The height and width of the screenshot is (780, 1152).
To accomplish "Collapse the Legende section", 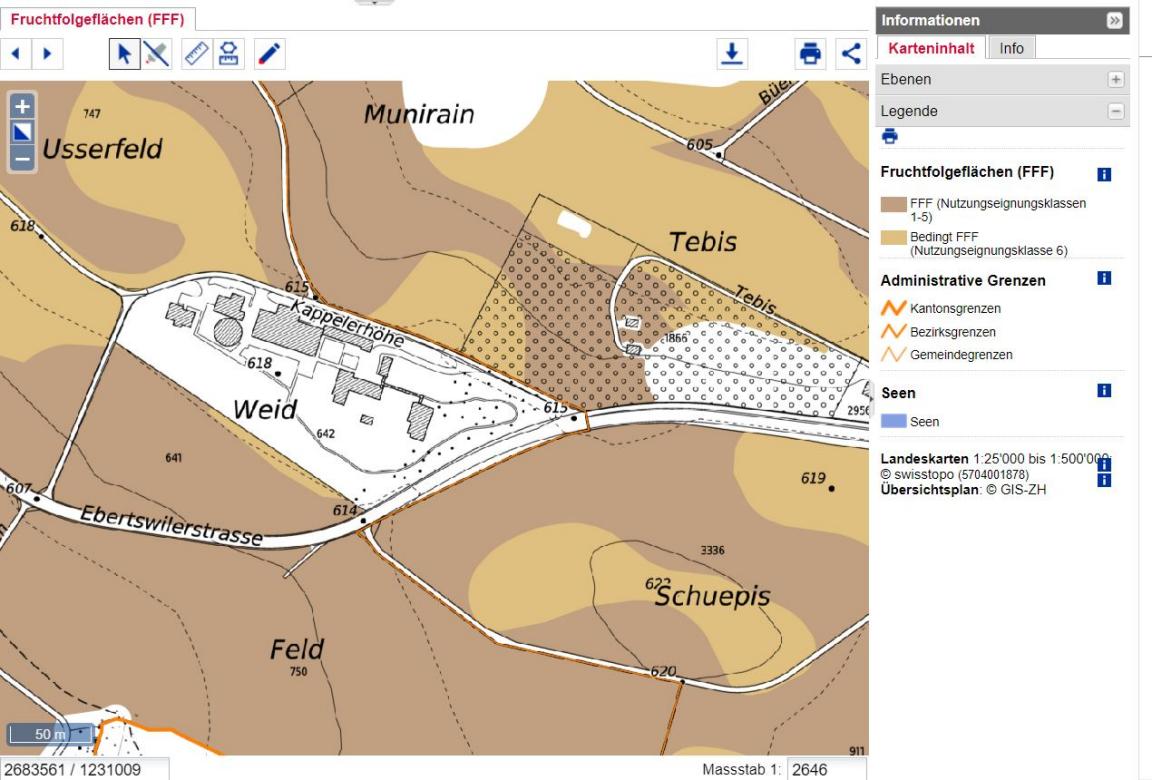I will click(1116, 112).
